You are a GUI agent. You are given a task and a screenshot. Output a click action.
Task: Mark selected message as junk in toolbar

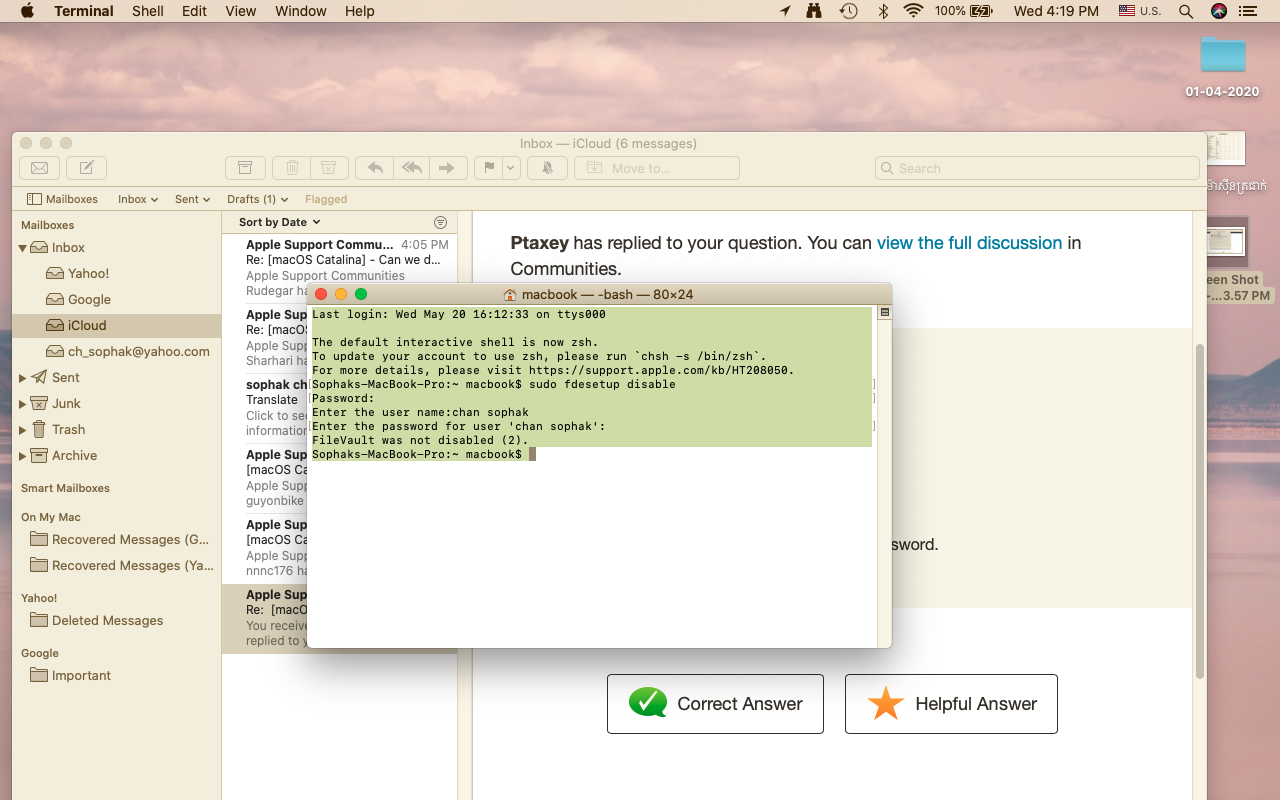(x=329, y=168)
